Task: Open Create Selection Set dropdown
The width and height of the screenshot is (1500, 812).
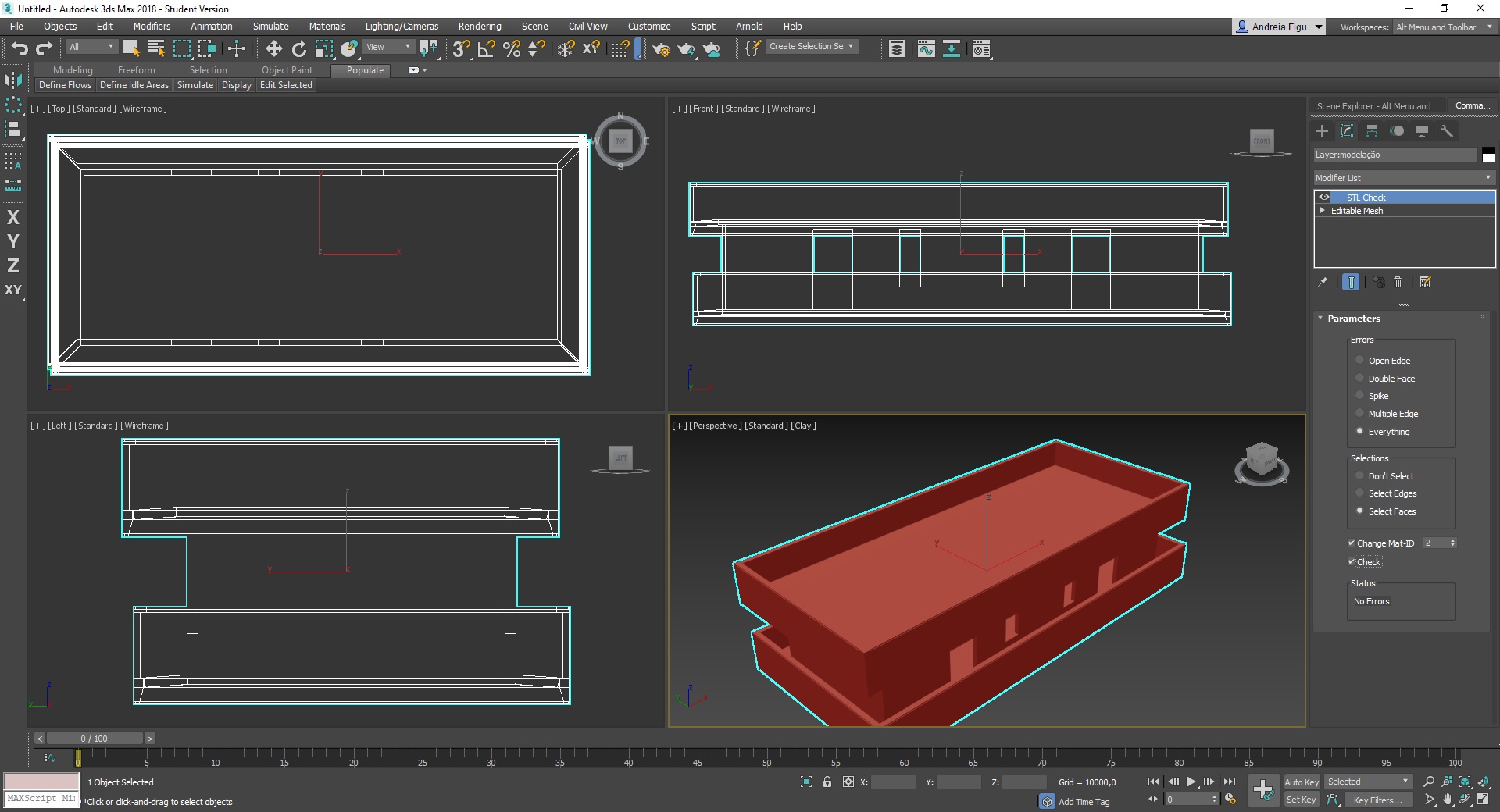Action: (x=811, y=47)
